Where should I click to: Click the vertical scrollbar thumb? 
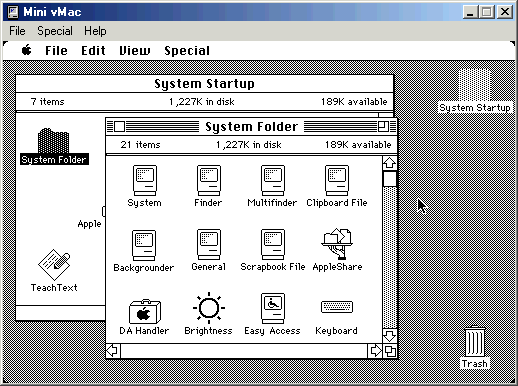tap(389, 179)
